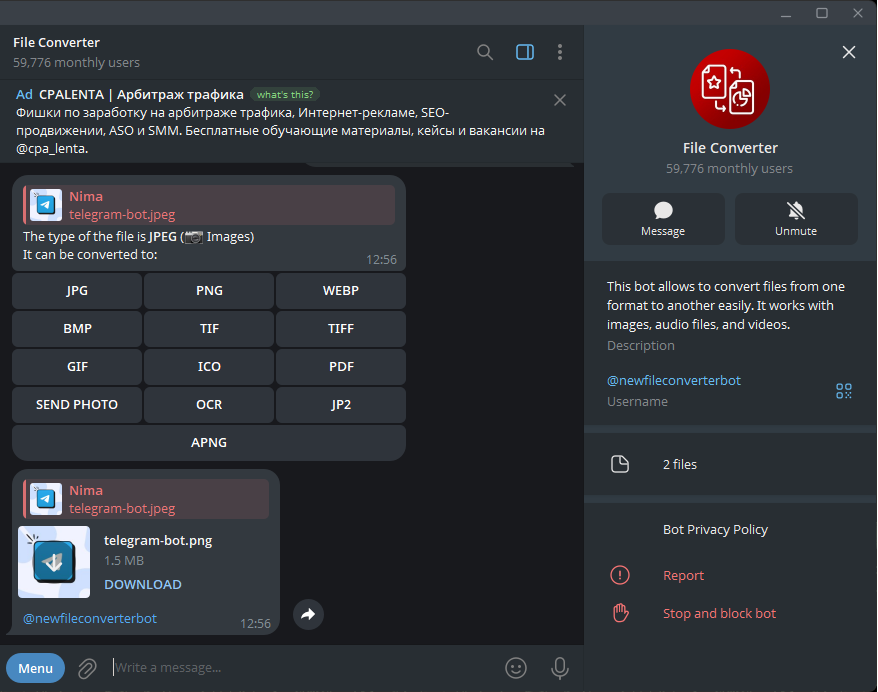878x692 pixels.
Task: Show QR code for bot username
Action: (x=844, y=391)
